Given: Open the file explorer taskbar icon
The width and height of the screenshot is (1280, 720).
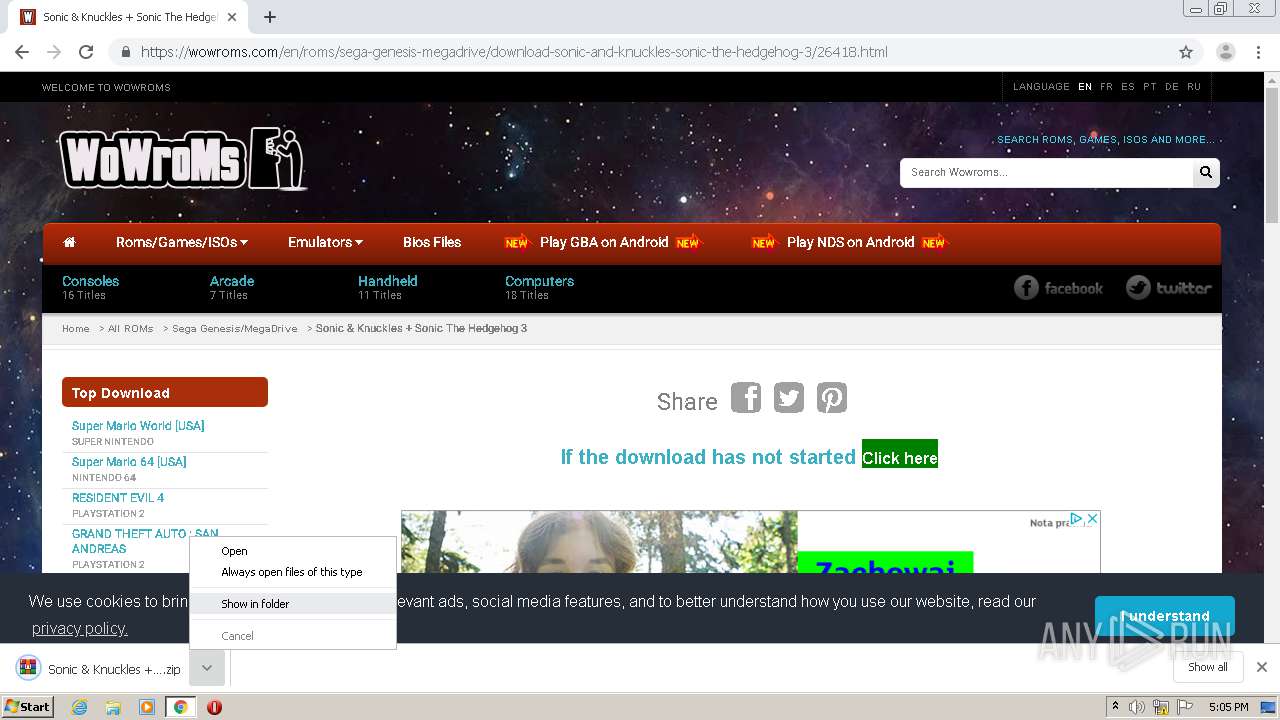Looking at the screenshot, I should pos(113,707).
